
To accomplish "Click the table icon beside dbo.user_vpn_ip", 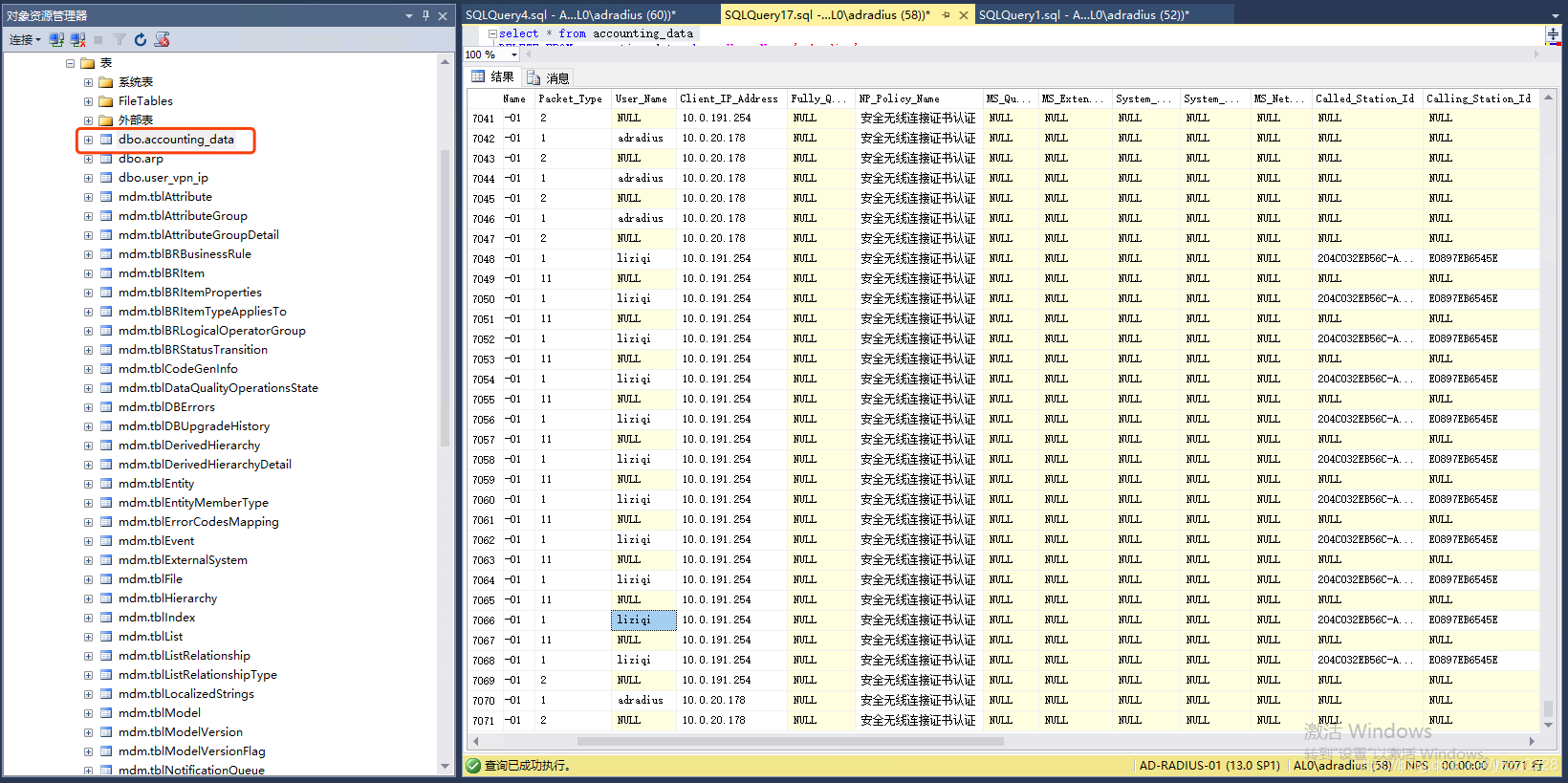I will [106, 178].
